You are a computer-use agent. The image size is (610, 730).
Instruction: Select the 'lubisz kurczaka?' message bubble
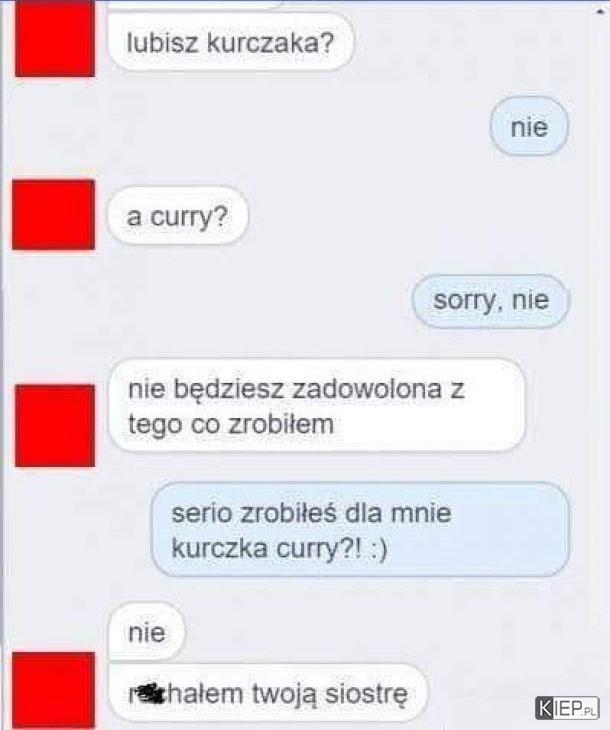click(x=230, y=42)
